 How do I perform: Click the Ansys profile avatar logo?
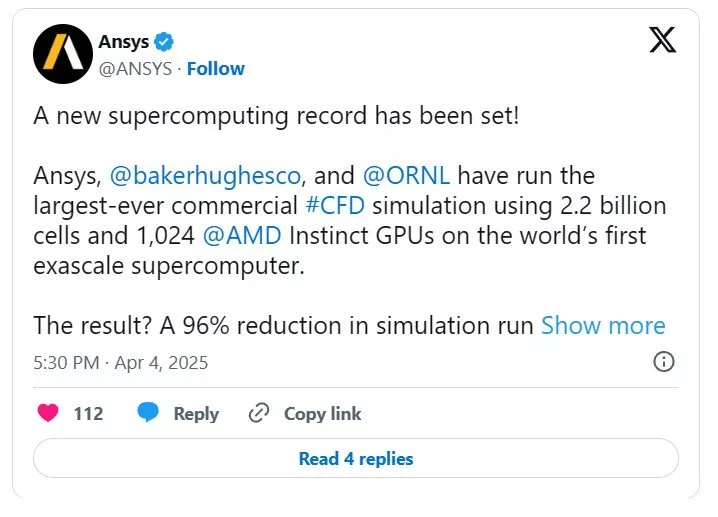pyautogui.click(x=63, y=53)
